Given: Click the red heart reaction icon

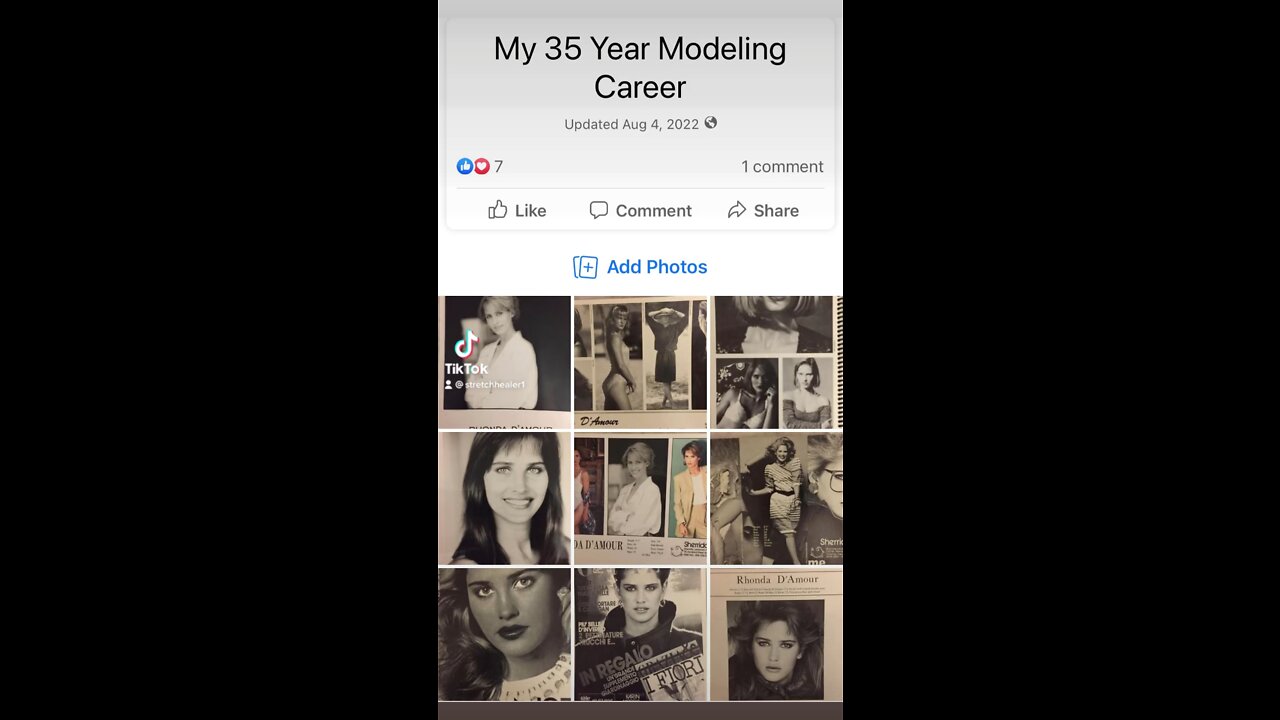Looking at the screenshot, I should 481,166.
